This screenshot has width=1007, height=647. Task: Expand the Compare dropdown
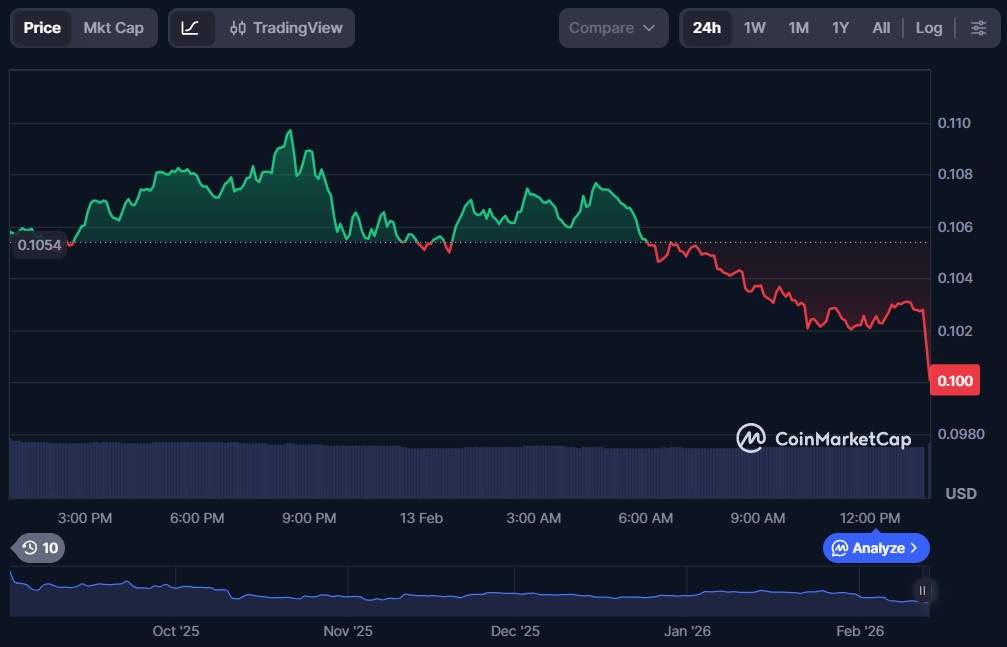pos(612,28)
